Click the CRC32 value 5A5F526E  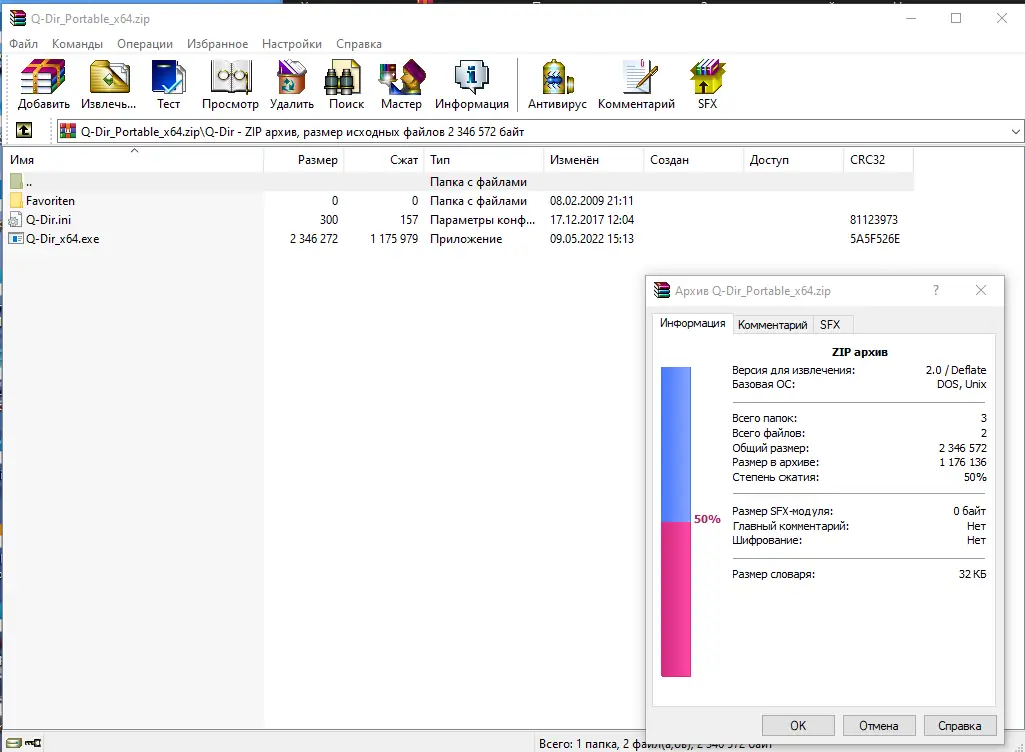[x=875, y=239]
